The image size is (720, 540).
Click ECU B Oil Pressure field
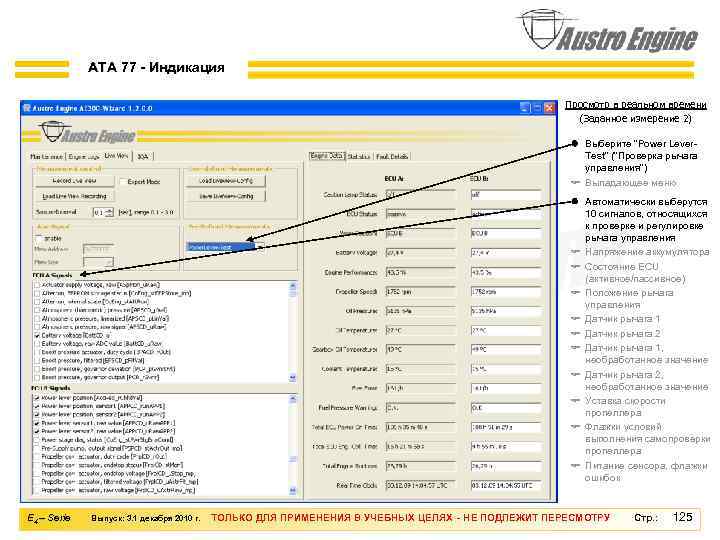point(506,311)
